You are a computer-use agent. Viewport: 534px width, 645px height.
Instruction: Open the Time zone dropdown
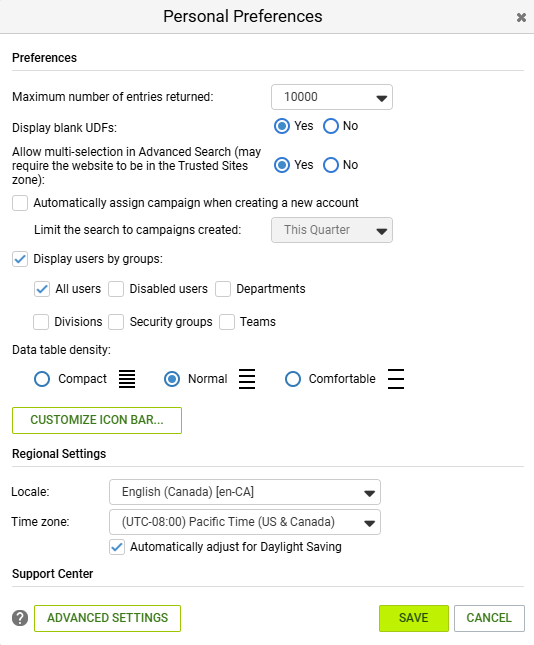tap(245, 522)
